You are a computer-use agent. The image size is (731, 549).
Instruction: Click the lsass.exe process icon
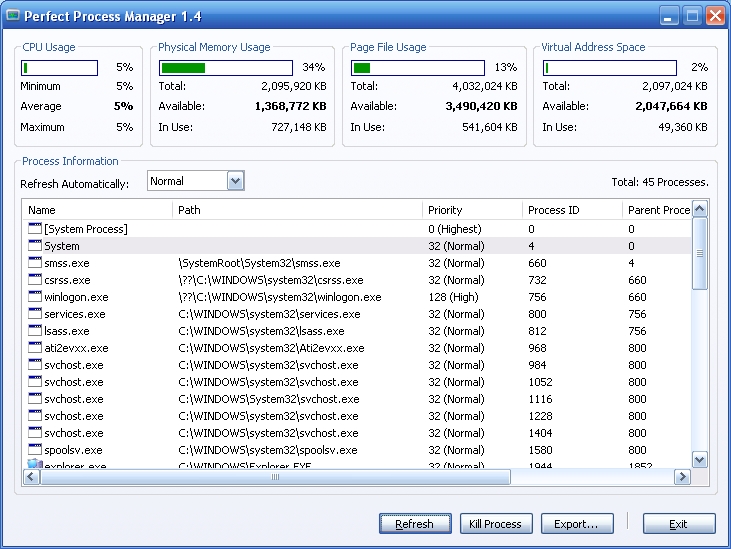tap(35, 330)
